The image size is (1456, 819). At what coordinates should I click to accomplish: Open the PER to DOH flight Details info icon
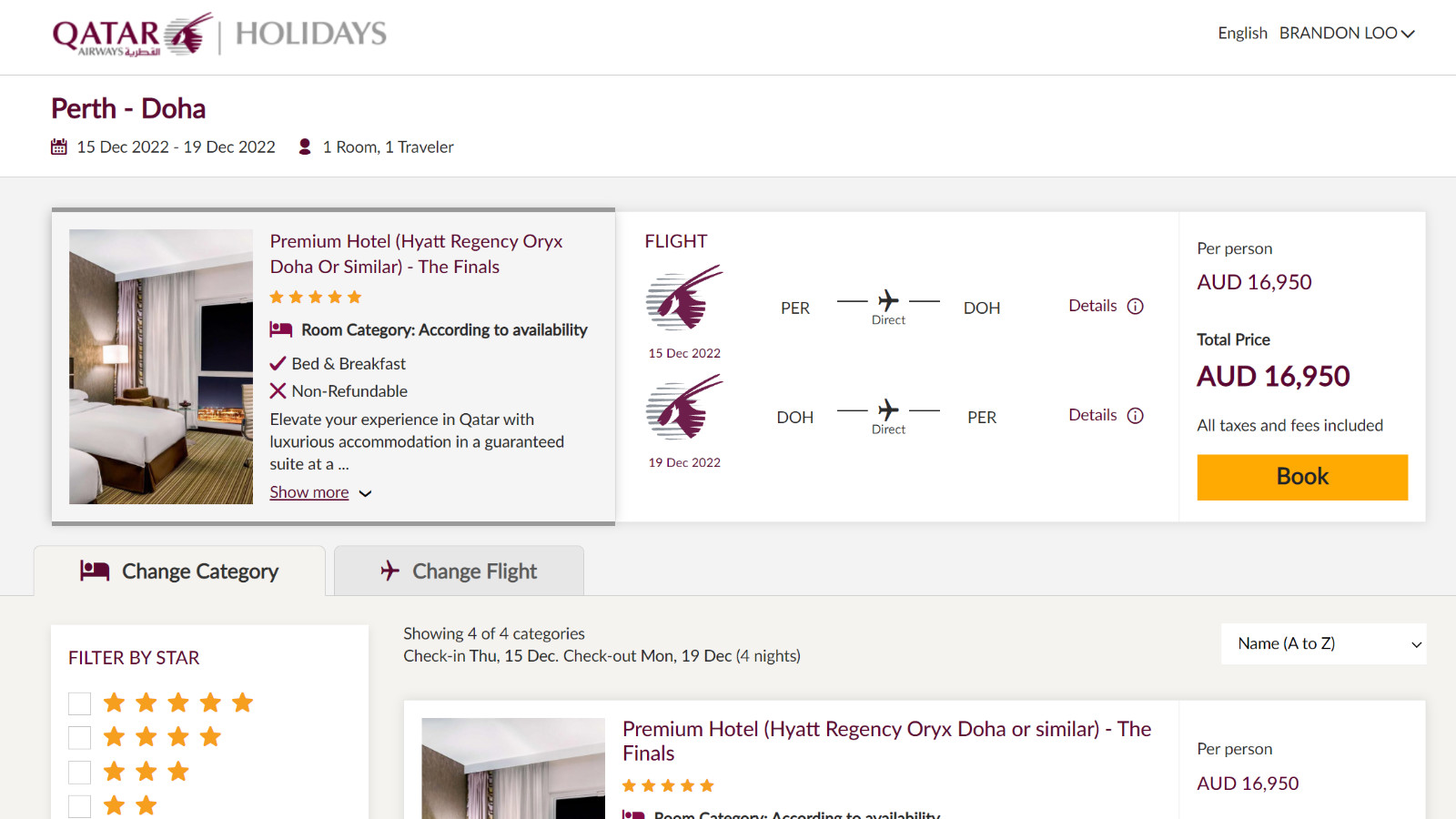tap(1135, 307)
